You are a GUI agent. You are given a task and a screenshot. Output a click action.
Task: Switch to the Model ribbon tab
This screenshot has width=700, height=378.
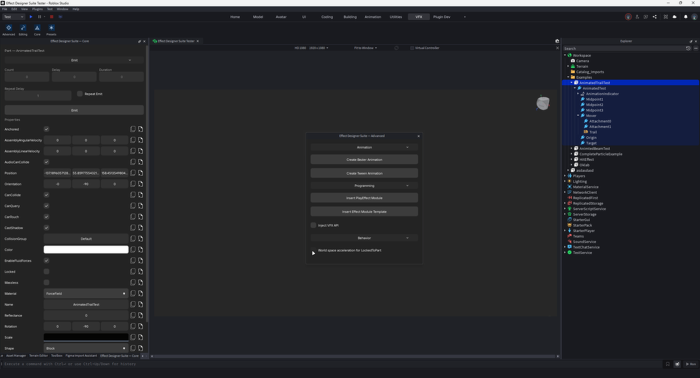[x=258, y=17]
